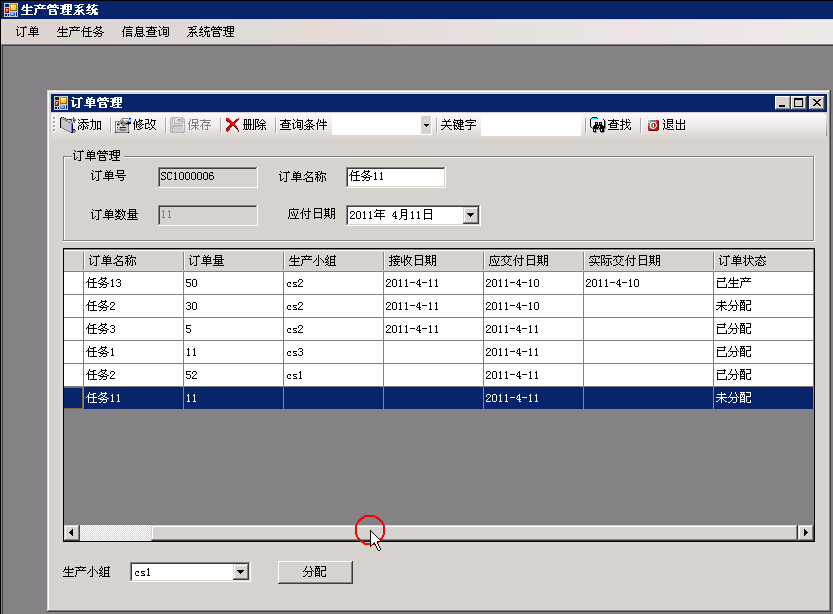Click the grid's left scroll arrow
Image resolution: width=833 pixels, height=614 pixels.
coord(72,532)
